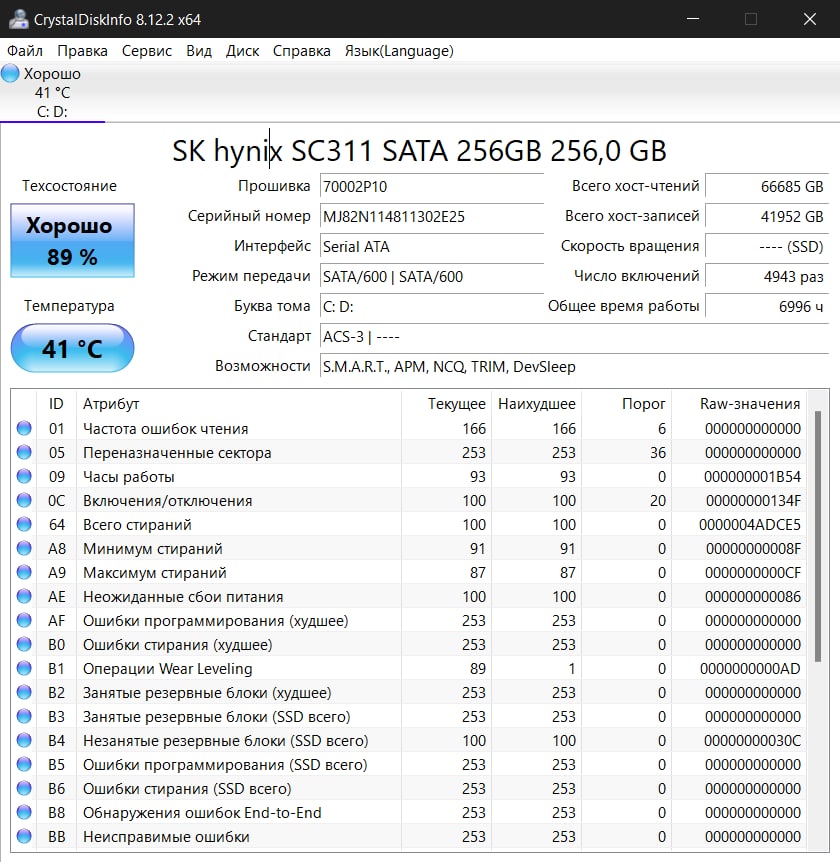
Task: Click the Возможности field with S.M.A.R.T.
Action: click(574, 366)
